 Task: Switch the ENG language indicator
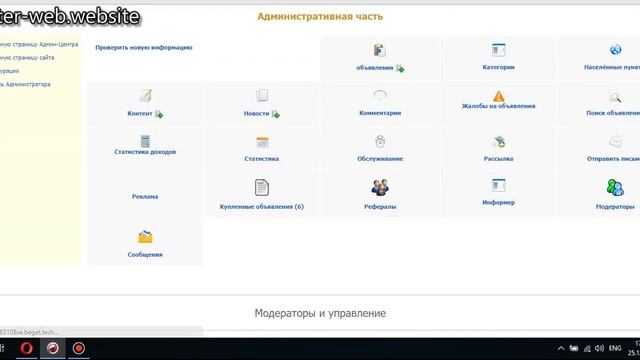pos(615,348)
